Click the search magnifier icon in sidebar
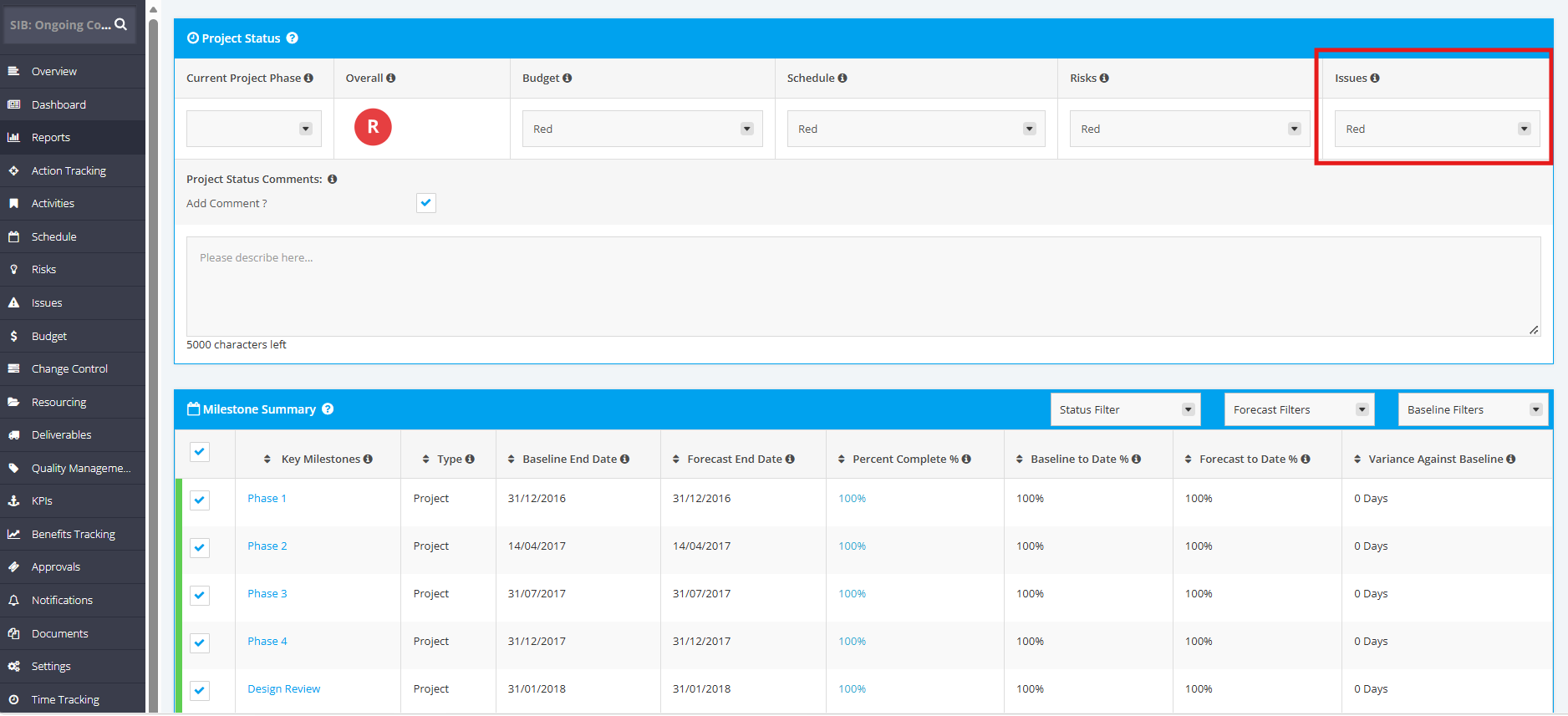Viewport: 1568px width, 716px height. 121,24
